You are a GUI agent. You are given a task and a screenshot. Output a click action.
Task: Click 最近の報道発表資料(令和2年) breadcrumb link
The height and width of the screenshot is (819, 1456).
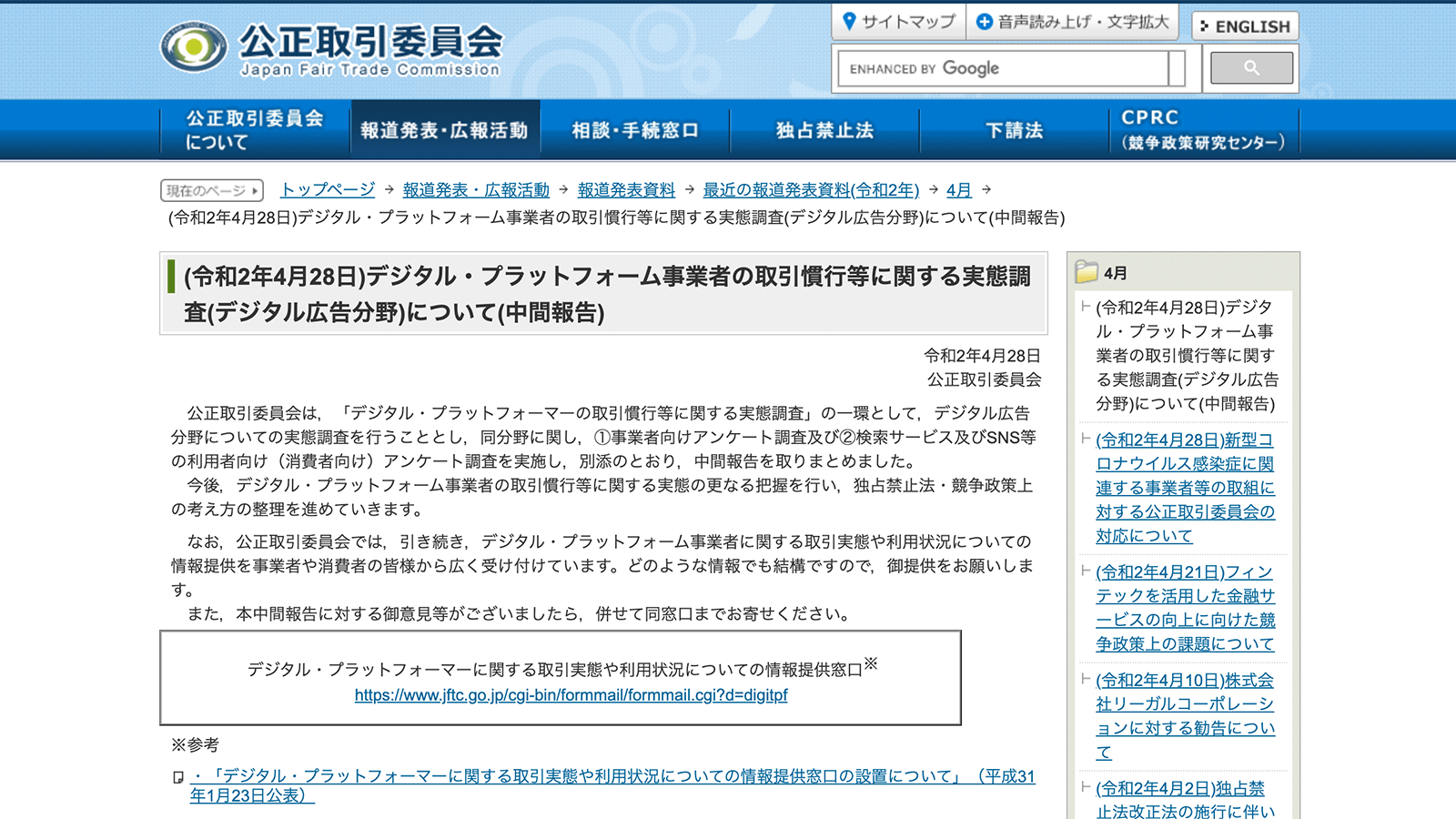click(x=811, y=189)
